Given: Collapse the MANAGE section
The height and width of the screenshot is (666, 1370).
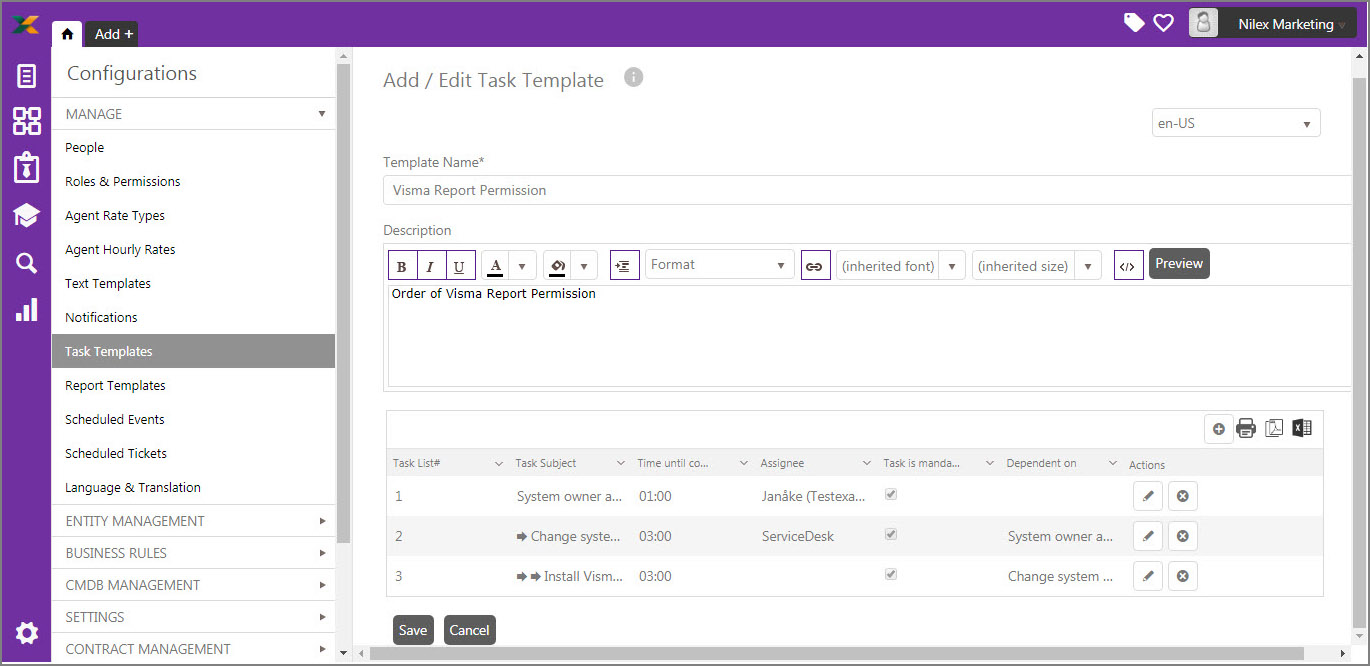Looking at the screenshot, I should coord(193,114).
